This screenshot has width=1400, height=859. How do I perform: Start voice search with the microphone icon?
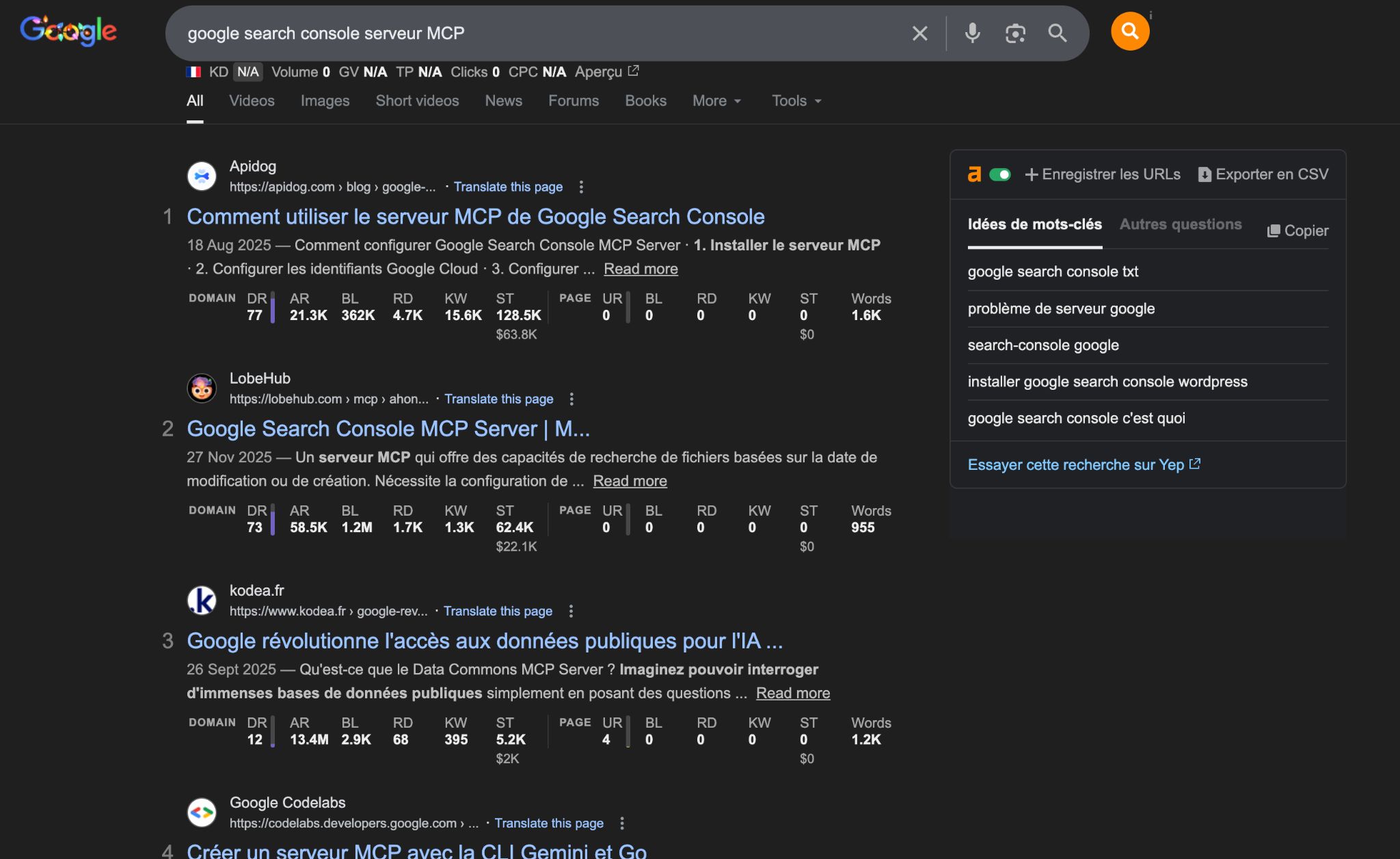[972, 33]
